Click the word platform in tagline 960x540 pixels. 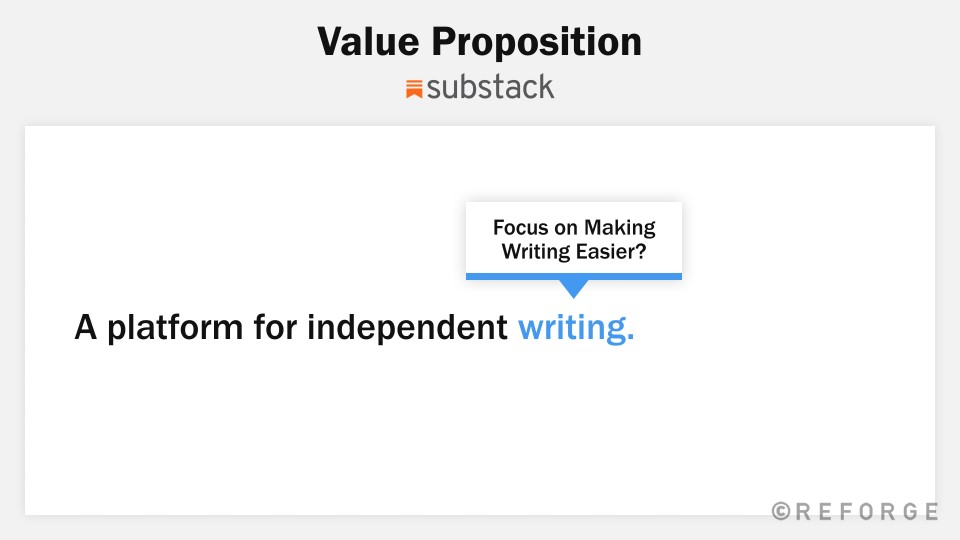[175, 328]
